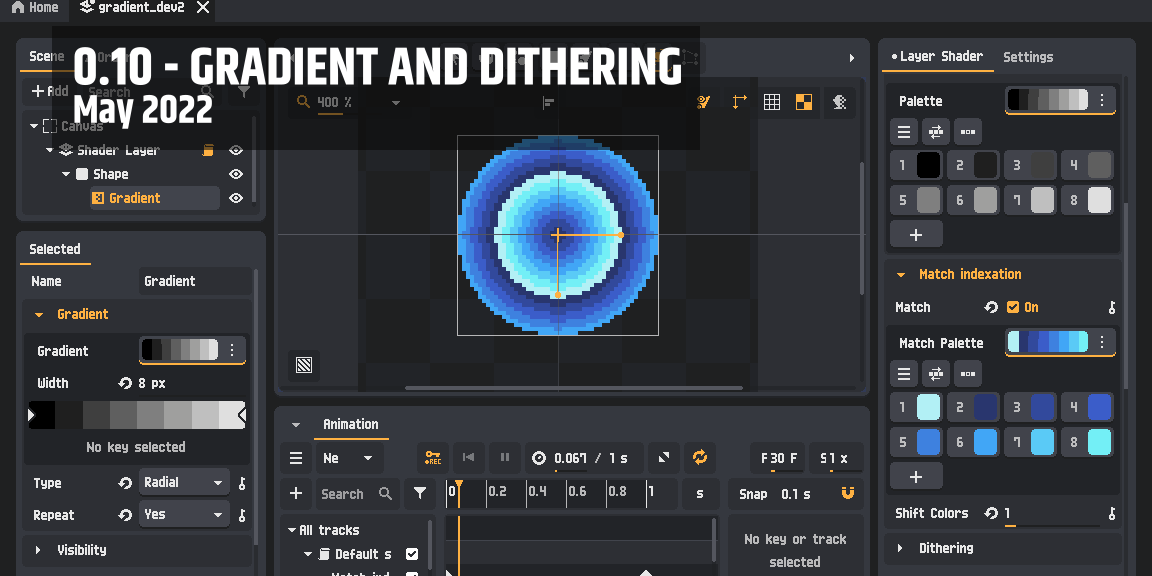Reset the Type property
This screenshot has height=576, width=1152.
[125, 483]
